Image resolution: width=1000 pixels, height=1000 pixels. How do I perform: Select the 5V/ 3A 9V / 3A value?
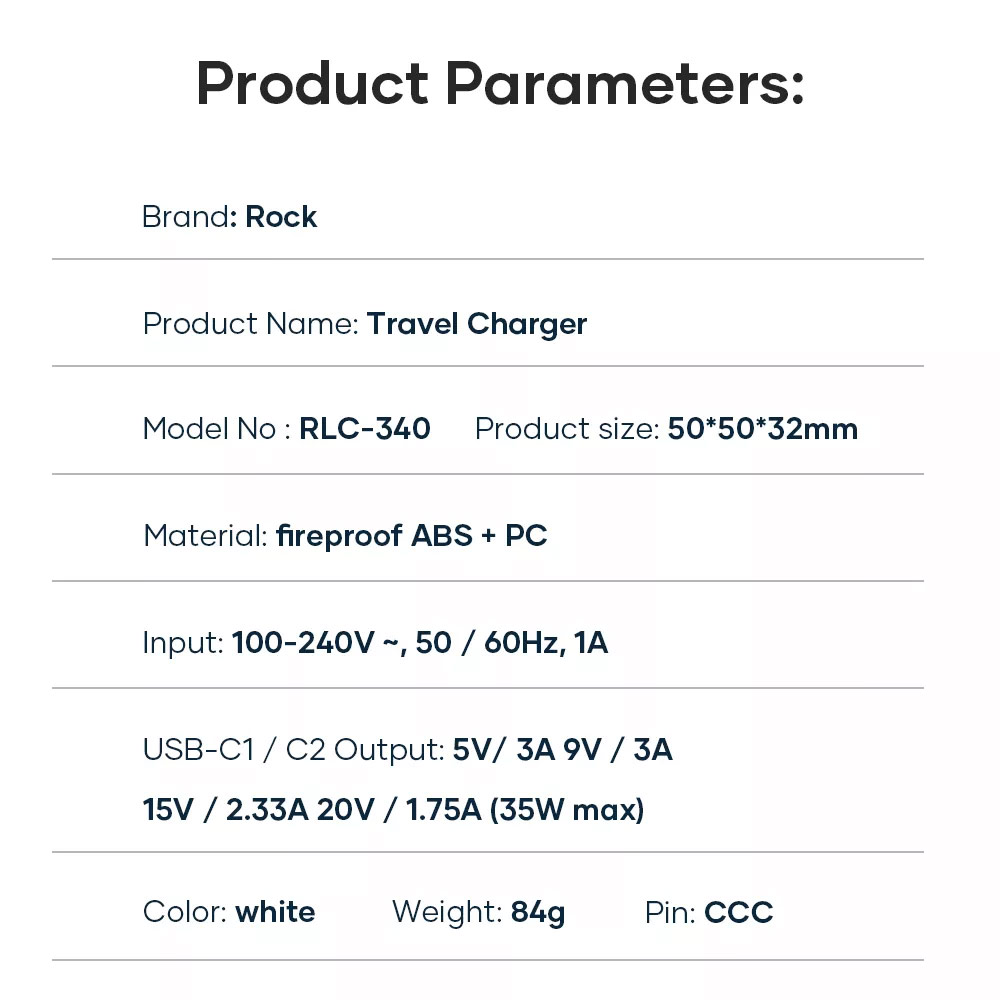tap(563, 750)
